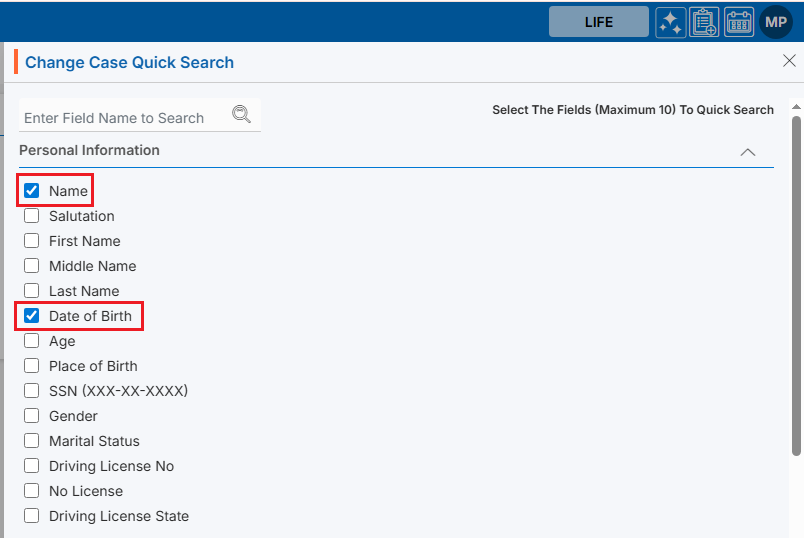Click the MP user profile avatar
804x538 pixels.
[x=776, y=22]
